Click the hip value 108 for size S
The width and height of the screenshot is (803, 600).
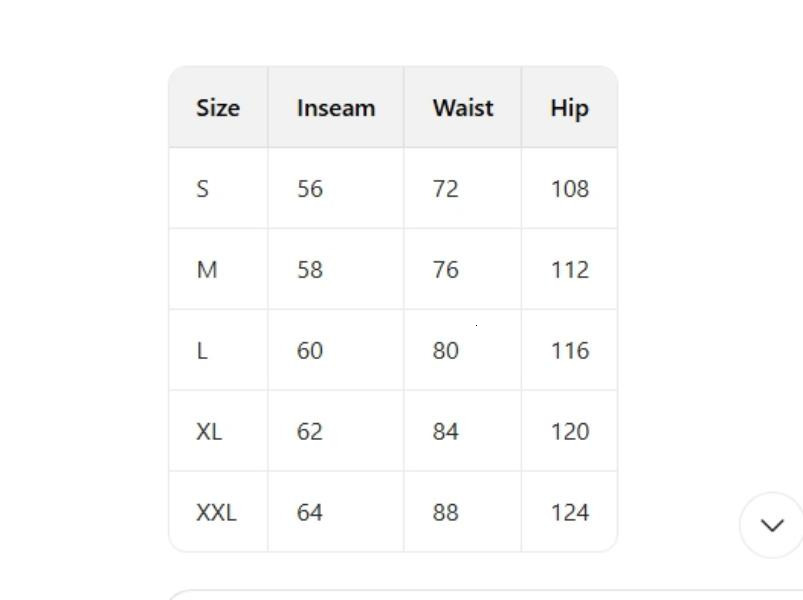coord(568,188)
